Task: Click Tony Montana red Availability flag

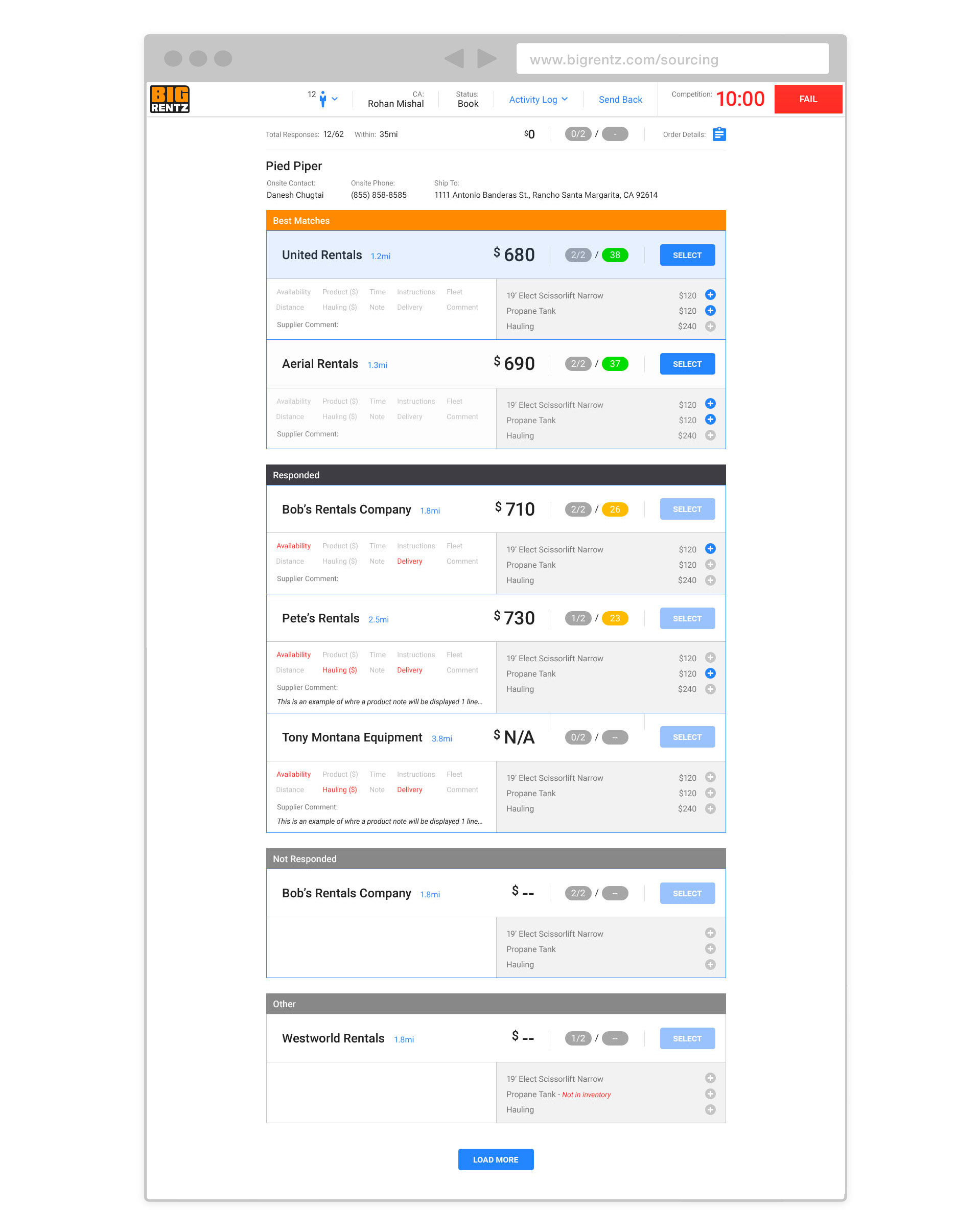Action: point(293,775)
